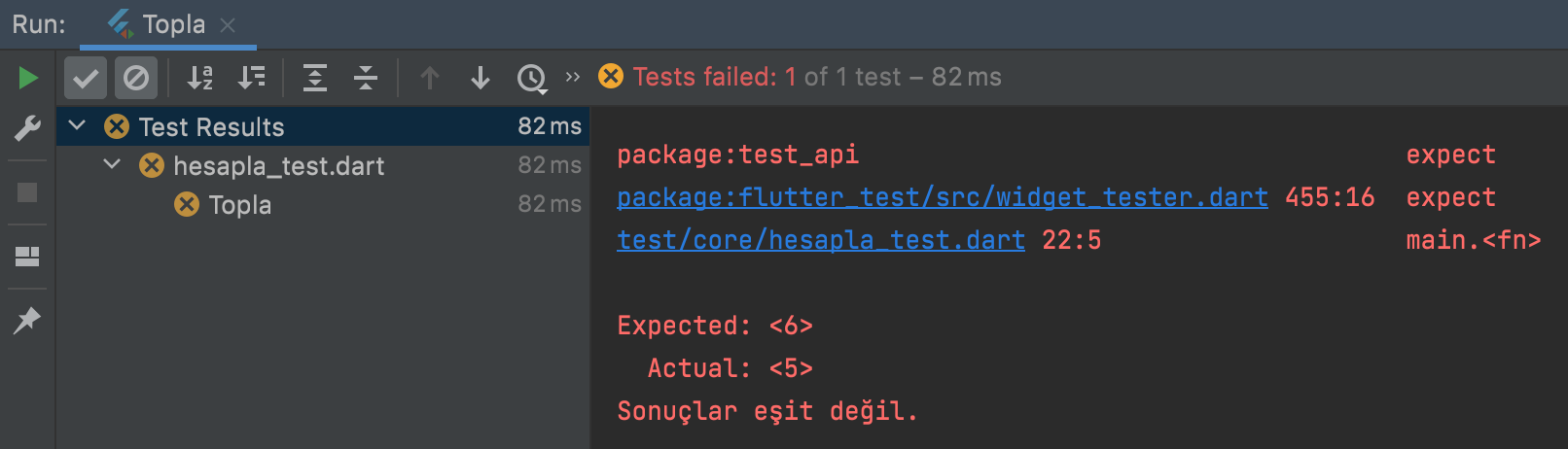1568x449 pixels.
Task: Show more toolbar actions chevron
Action: coord(573,77)
